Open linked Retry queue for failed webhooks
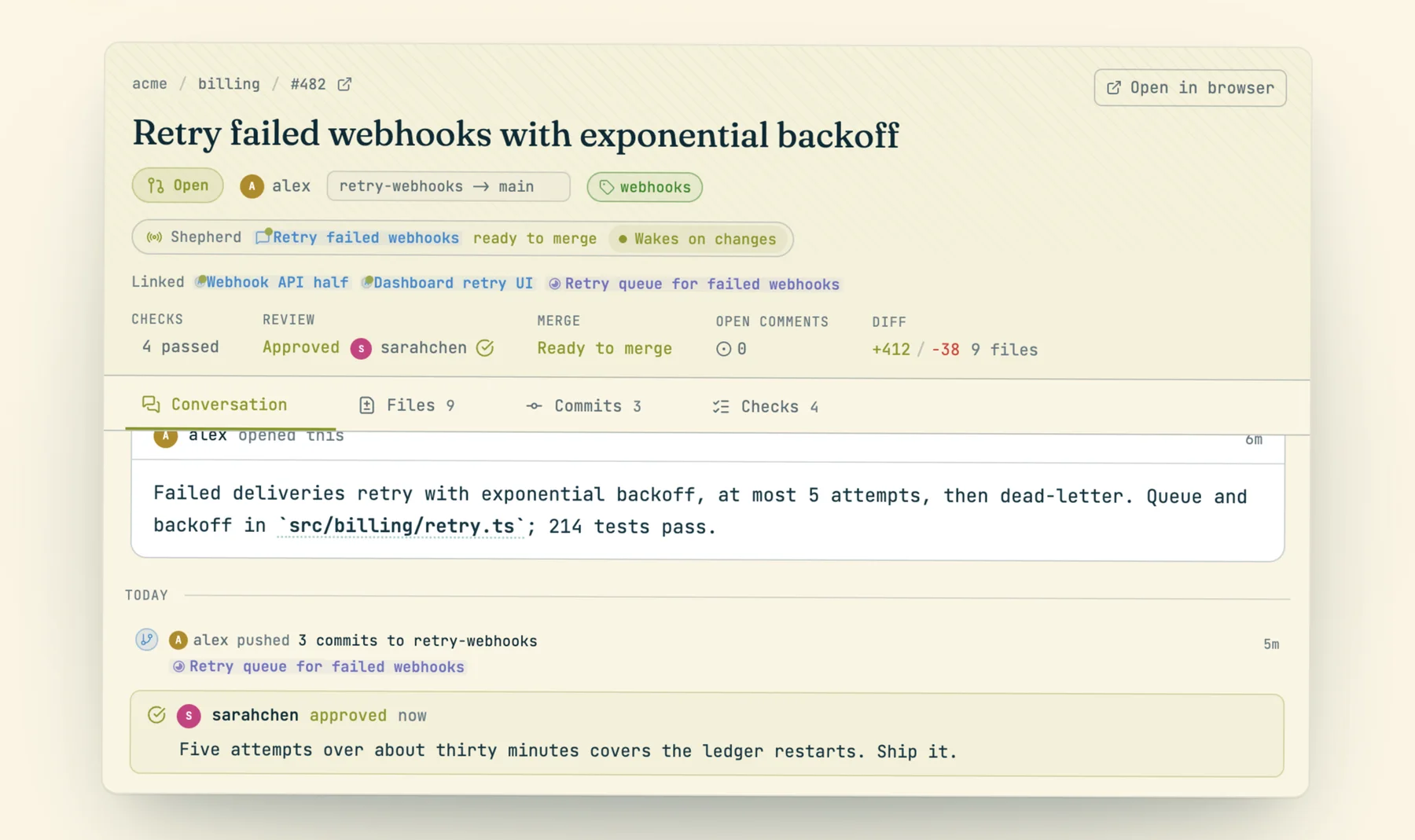Viewport: 1415px width, 840px height. coord(694,284)
